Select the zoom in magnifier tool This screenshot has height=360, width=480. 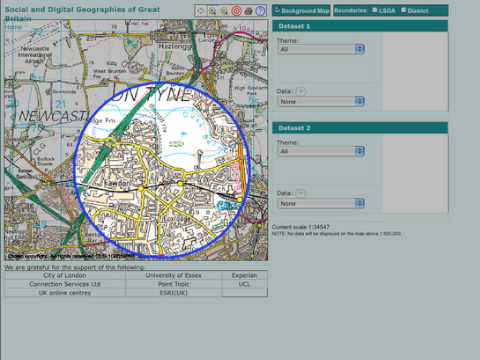click(212, 11)
